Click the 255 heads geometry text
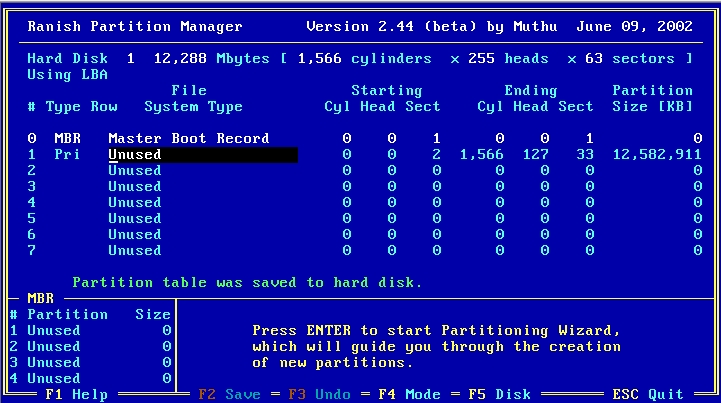Screen dimensions: 721x403 click(509, 59)
